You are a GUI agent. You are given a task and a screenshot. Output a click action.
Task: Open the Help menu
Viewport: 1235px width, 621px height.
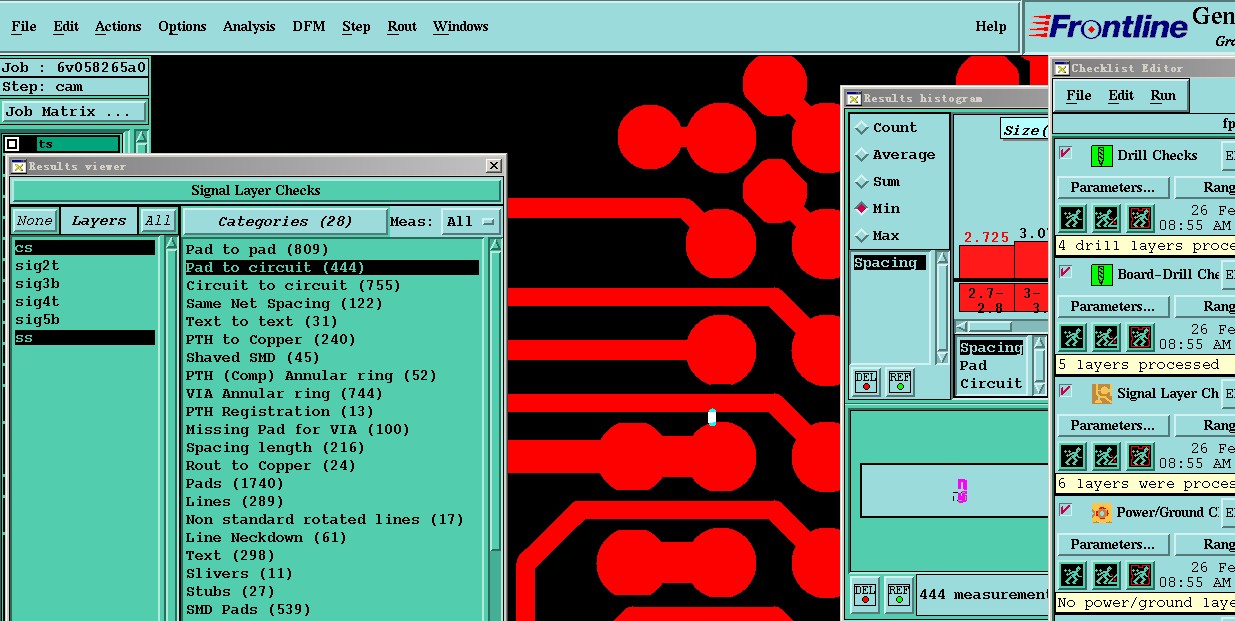pyautogui.click(x=991, y=27)
